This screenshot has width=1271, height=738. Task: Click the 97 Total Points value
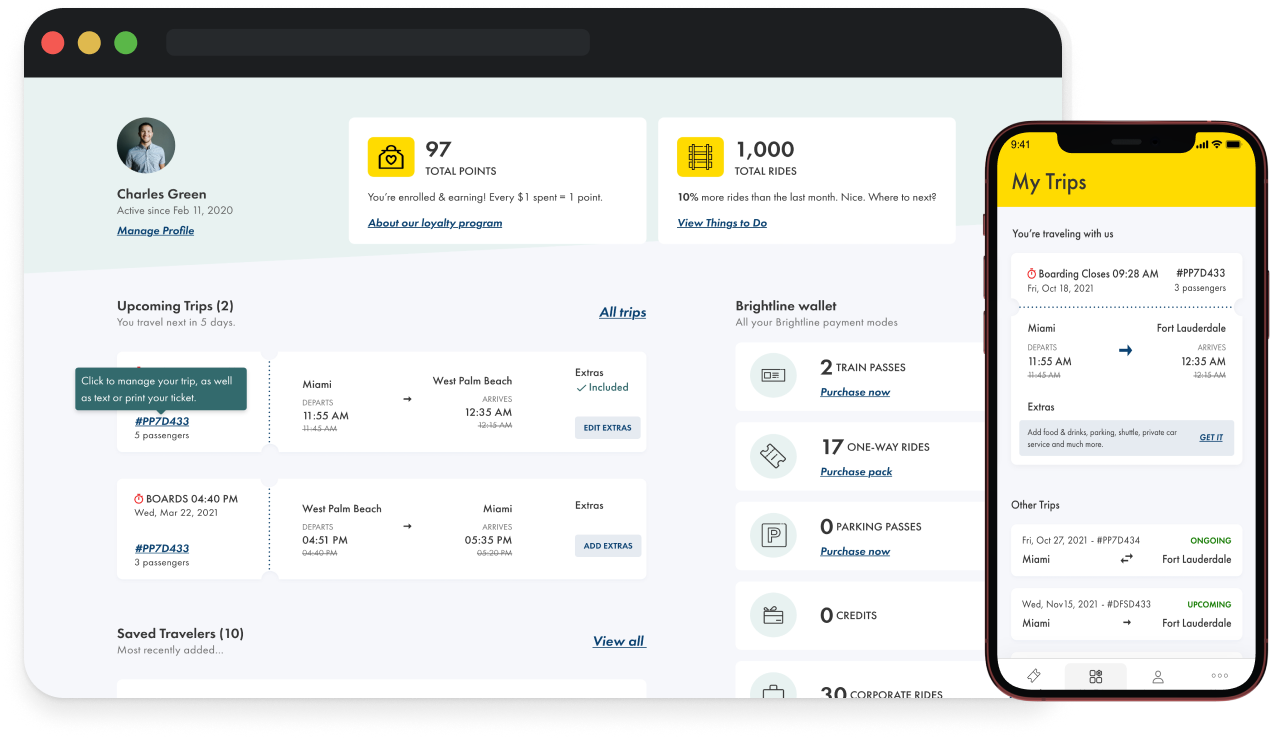[x=439, y=149]
